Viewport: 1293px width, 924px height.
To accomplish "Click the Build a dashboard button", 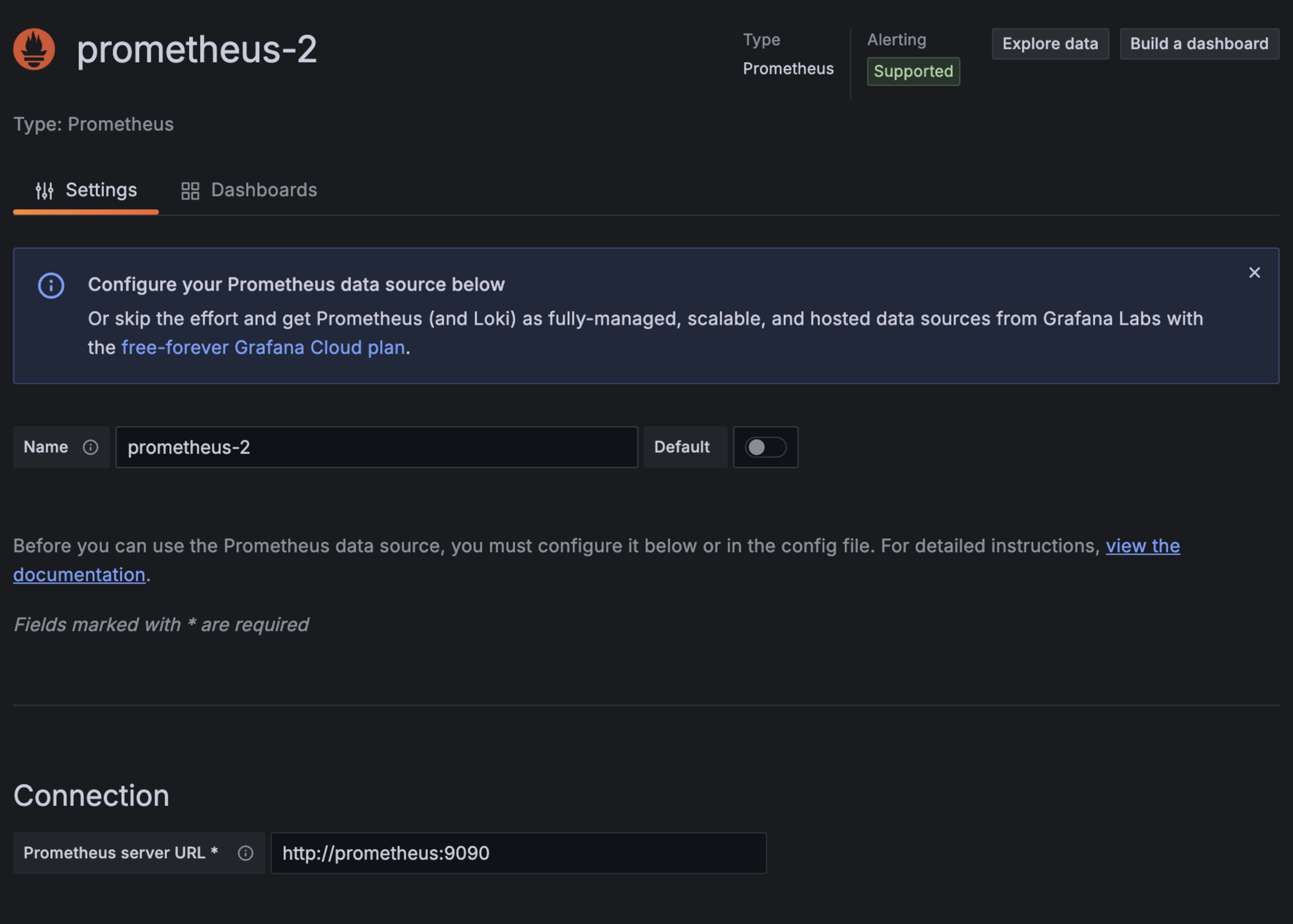I will (x=1199, y=44).
